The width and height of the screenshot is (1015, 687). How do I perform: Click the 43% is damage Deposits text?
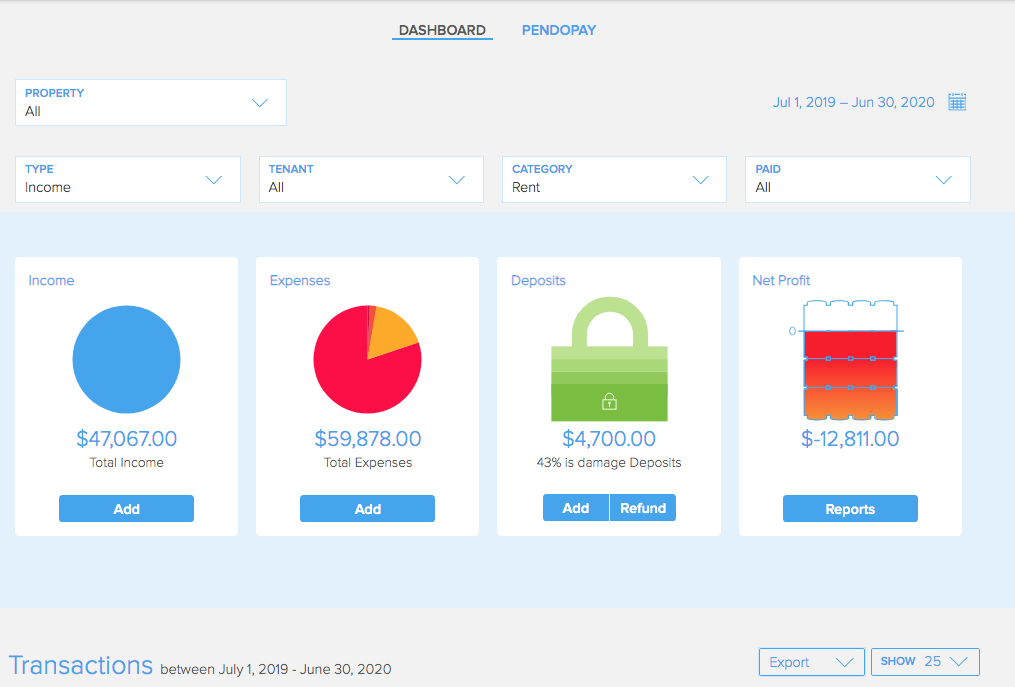point(608,462)
